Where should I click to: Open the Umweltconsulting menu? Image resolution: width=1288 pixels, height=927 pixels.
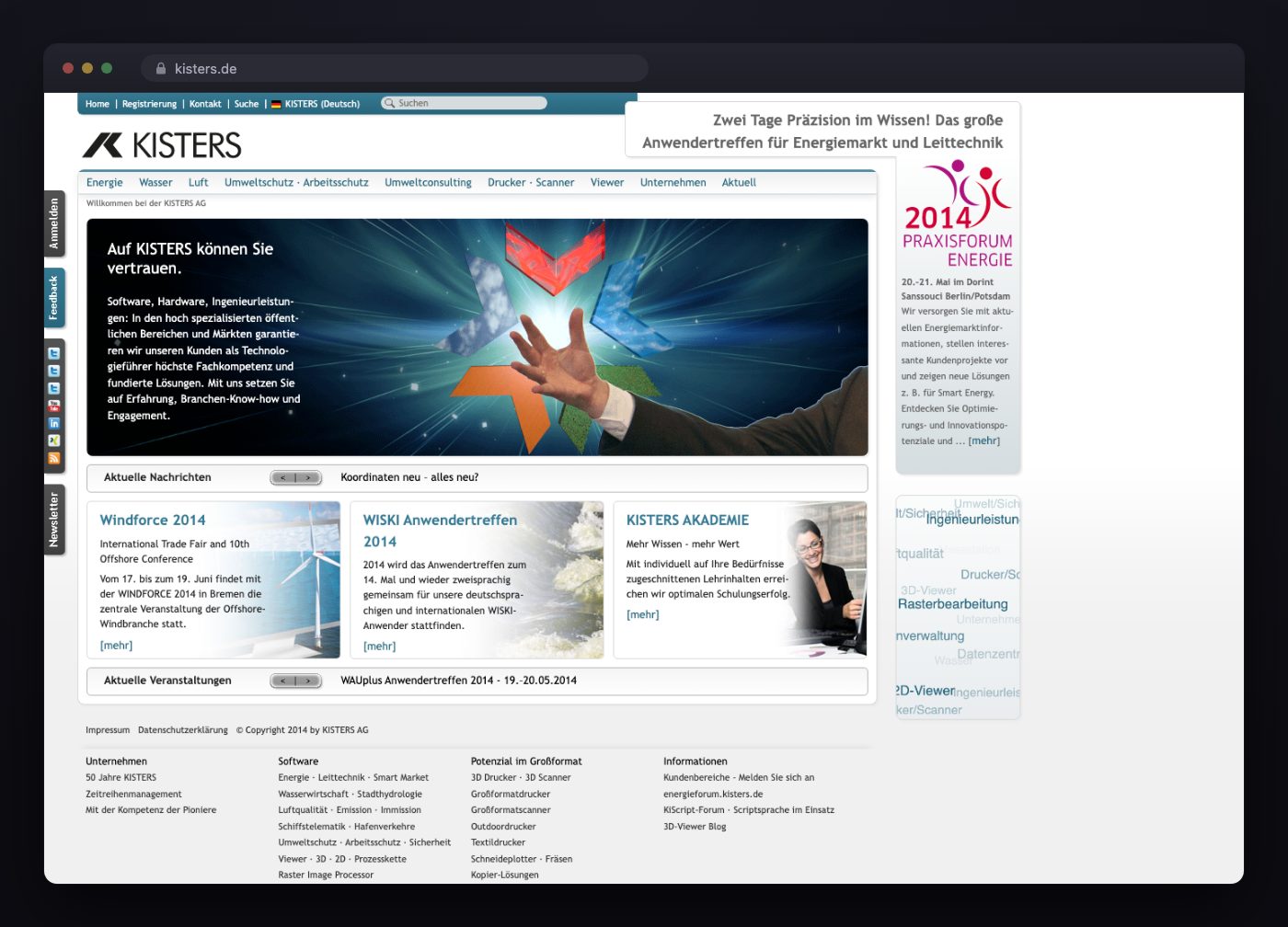point(428,182)
